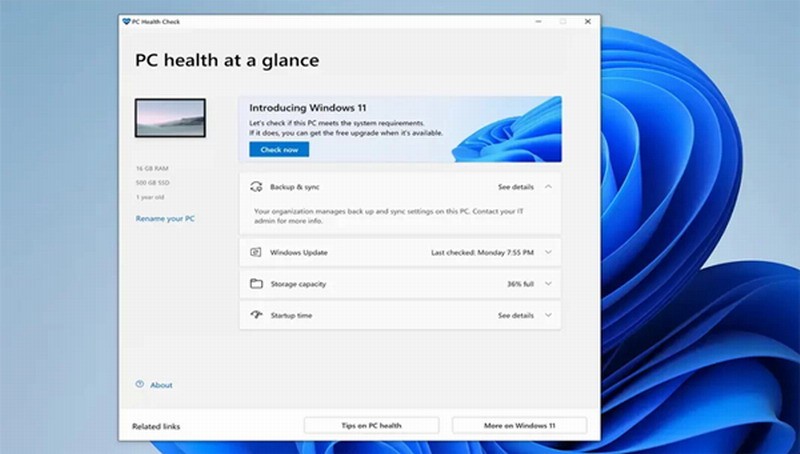Click the Backup & sync icon
This screenshot has width=800, height=454.
click(x=256, y=187)
